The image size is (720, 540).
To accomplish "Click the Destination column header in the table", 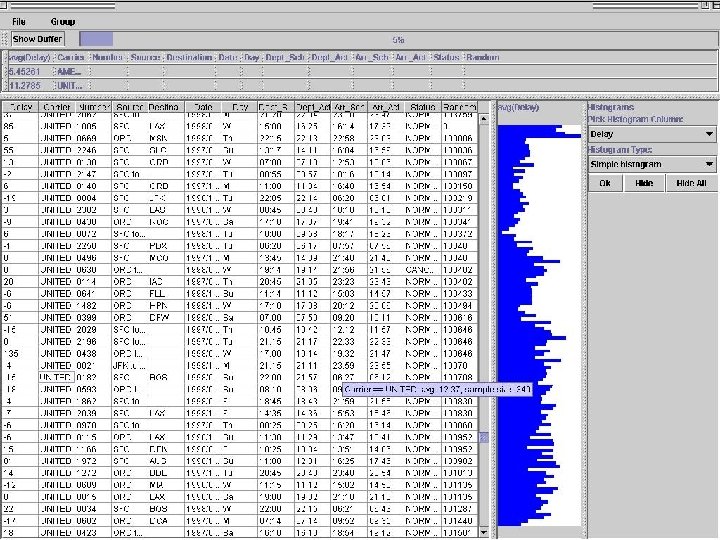I will (x=166, y=107).
